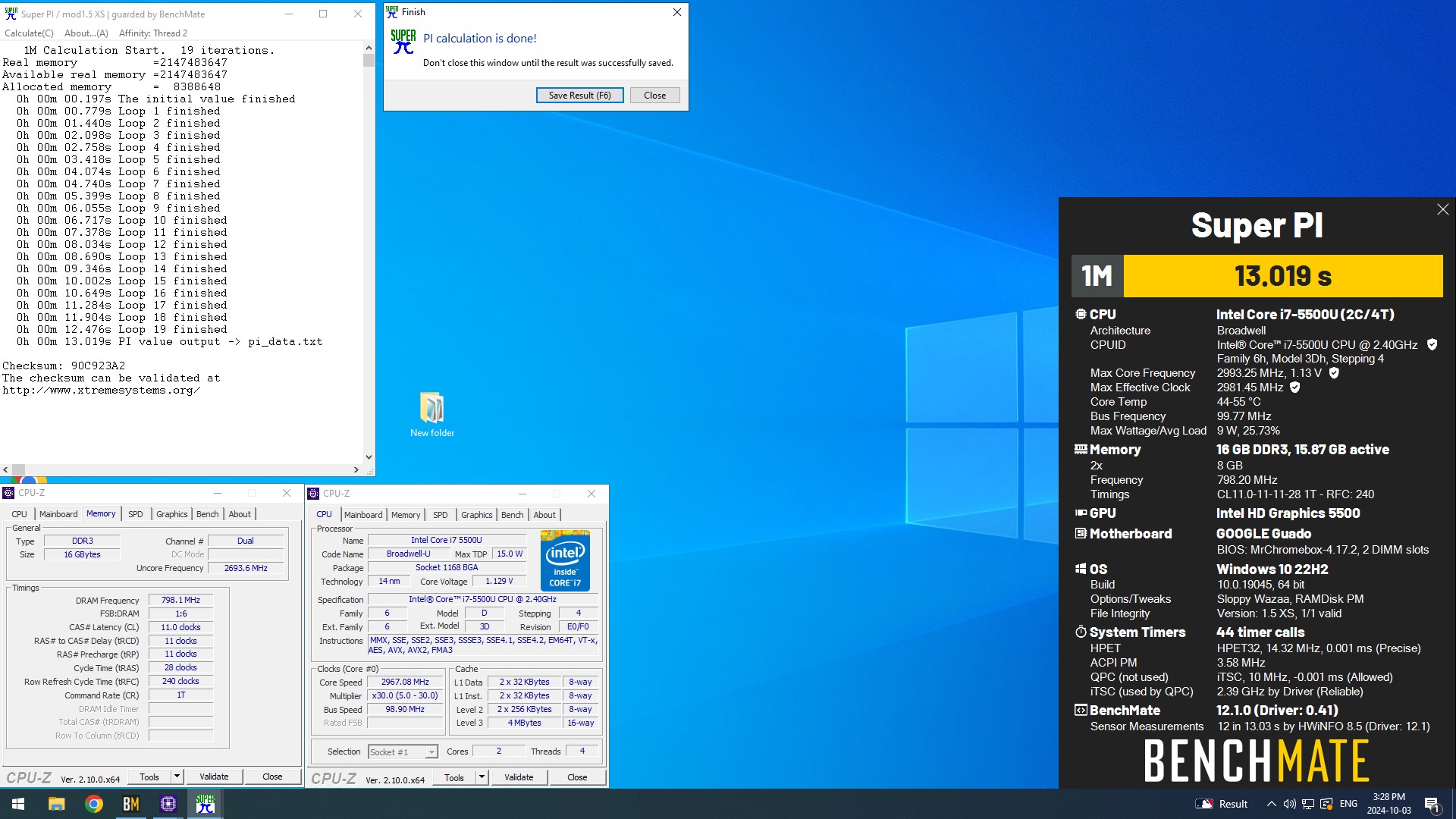Click Save Result (F6) button
The width and height of the screenshot is (1456, 819).
point(579,96)
